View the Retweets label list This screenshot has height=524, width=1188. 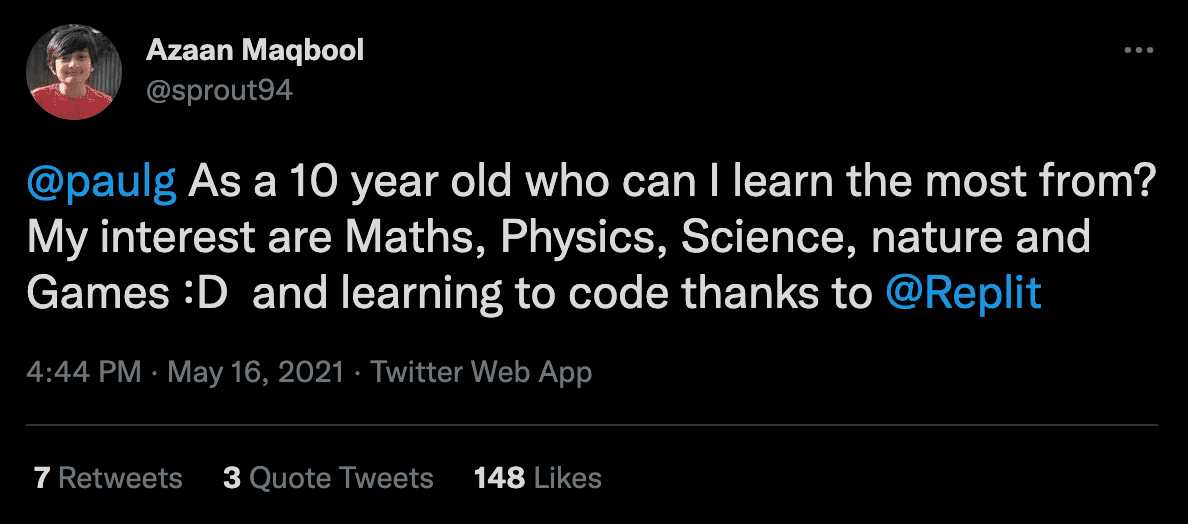pyautogui.click(x=120, y=478)
